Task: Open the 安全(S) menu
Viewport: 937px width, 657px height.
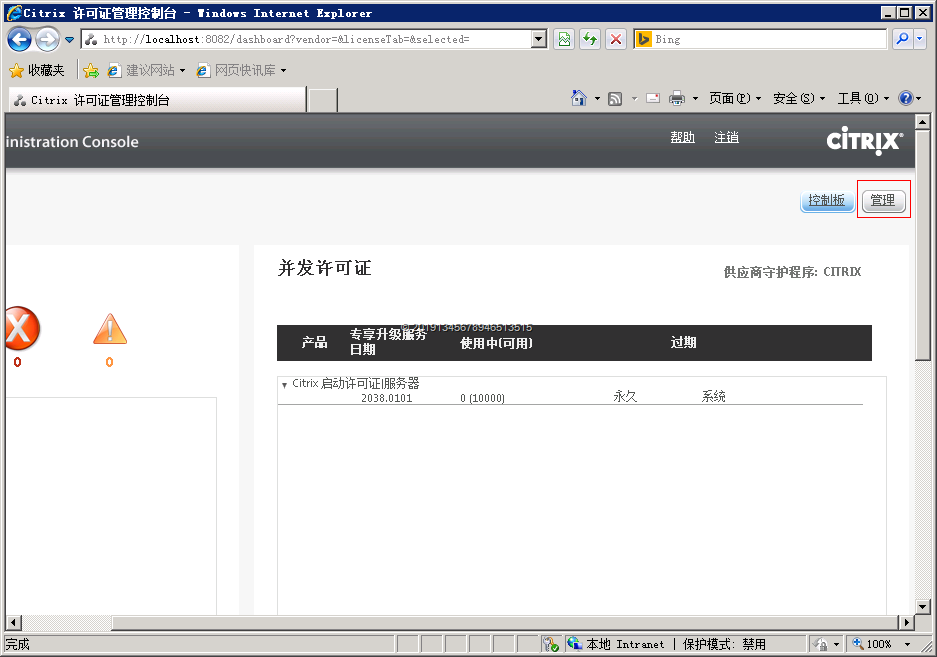Action: [798, 98]
